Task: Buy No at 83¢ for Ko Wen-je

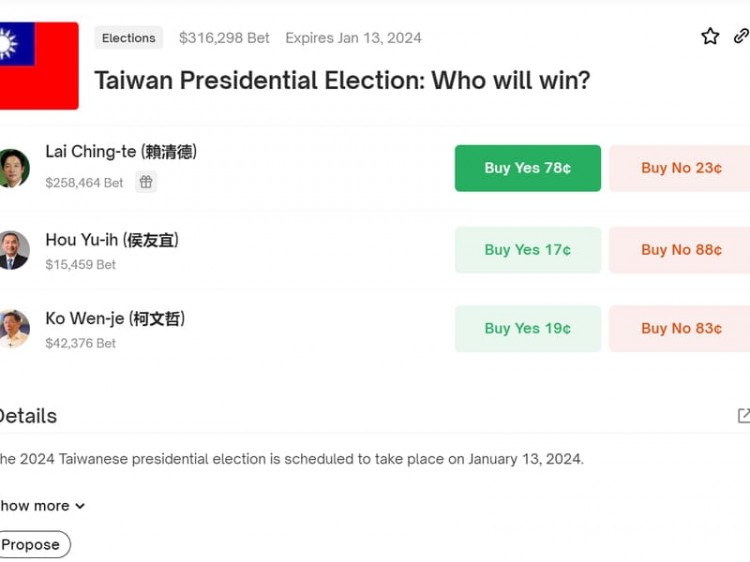Action: [x=680, y=329]
